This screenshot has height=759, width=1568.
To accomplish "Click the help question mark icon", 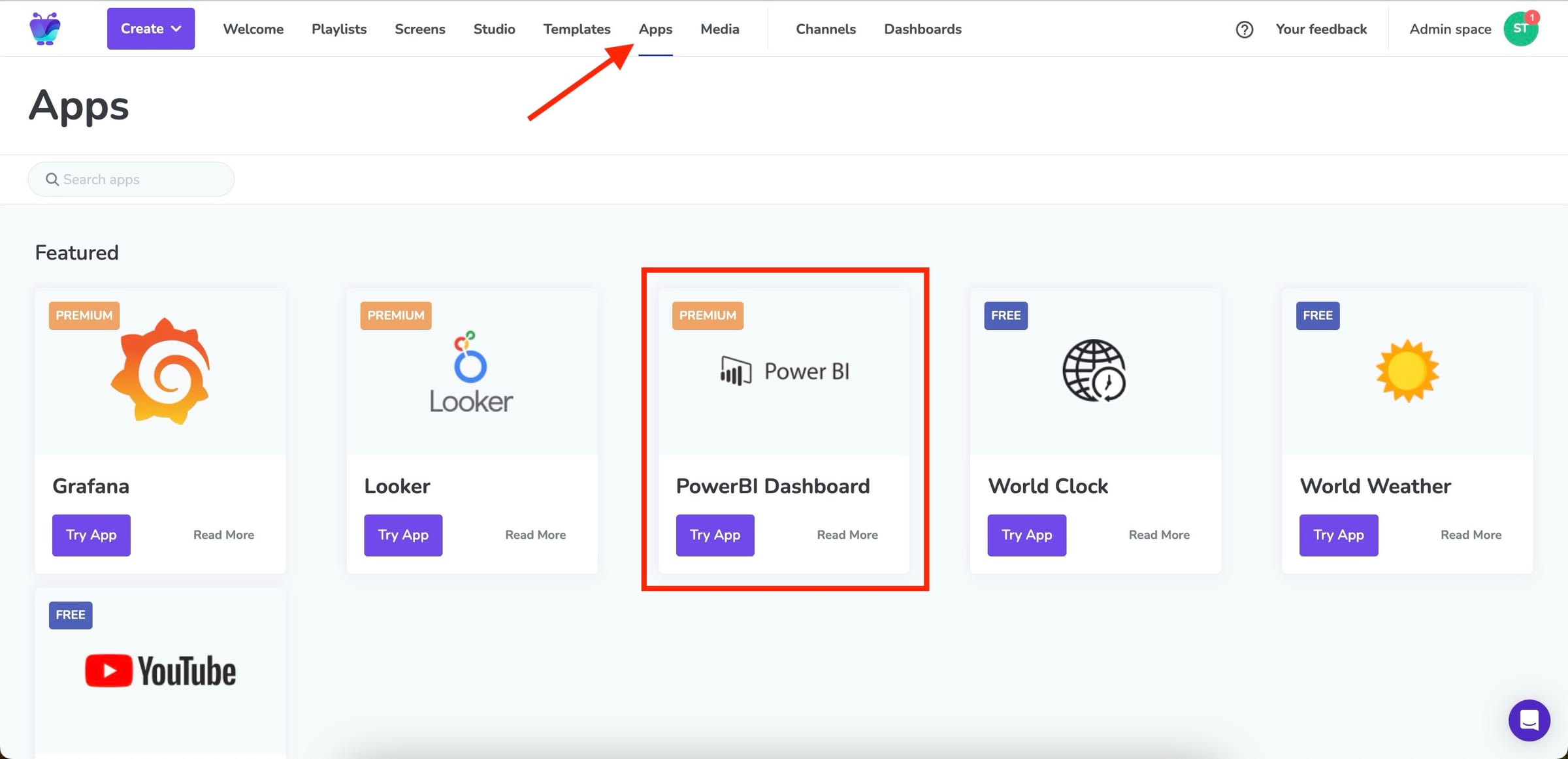I will pos(1244,29).
